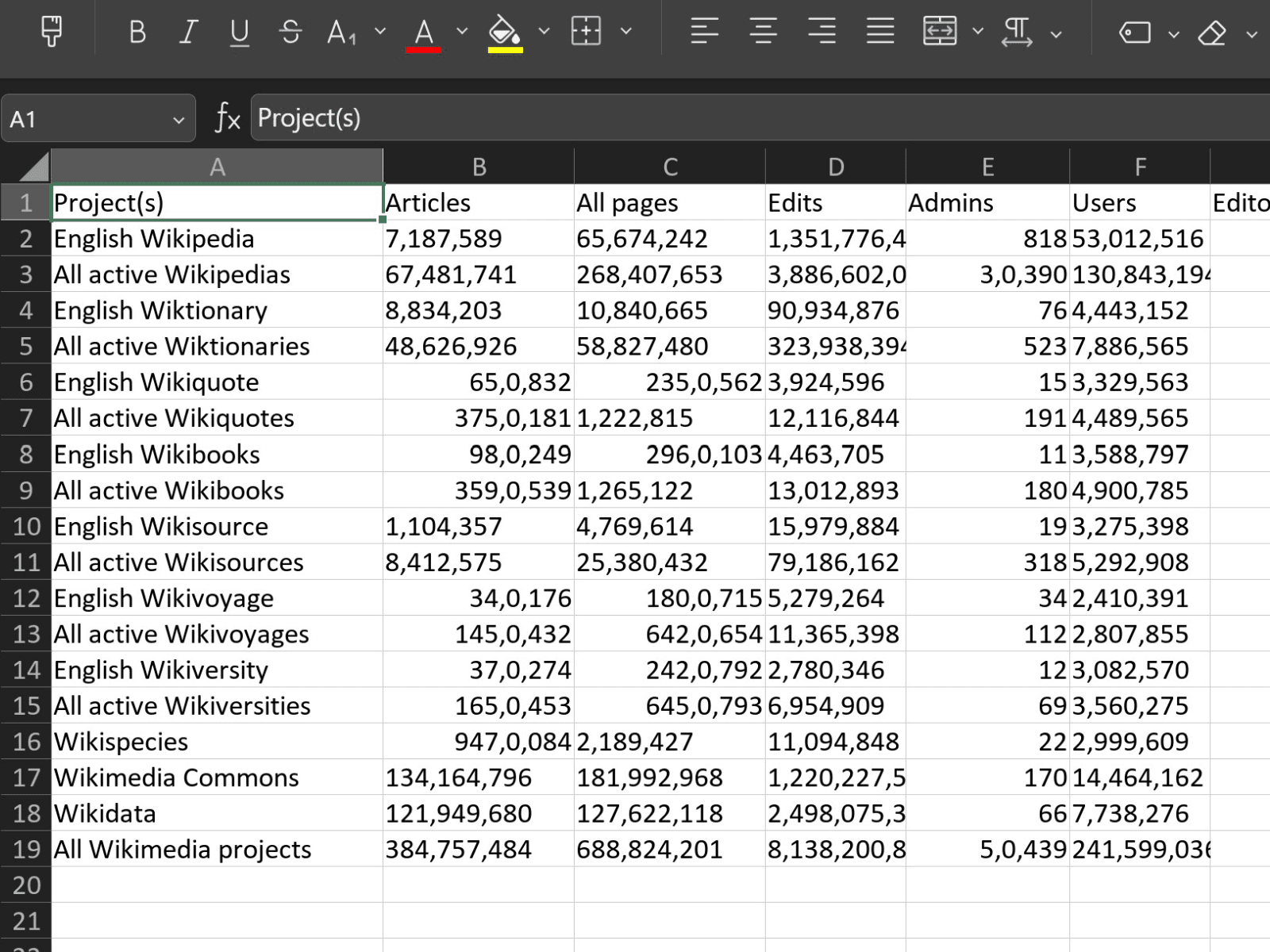The height and width of the screenshot is (952, 1270).
Task: Select row 19 header
Action: (x=25, y=849)
